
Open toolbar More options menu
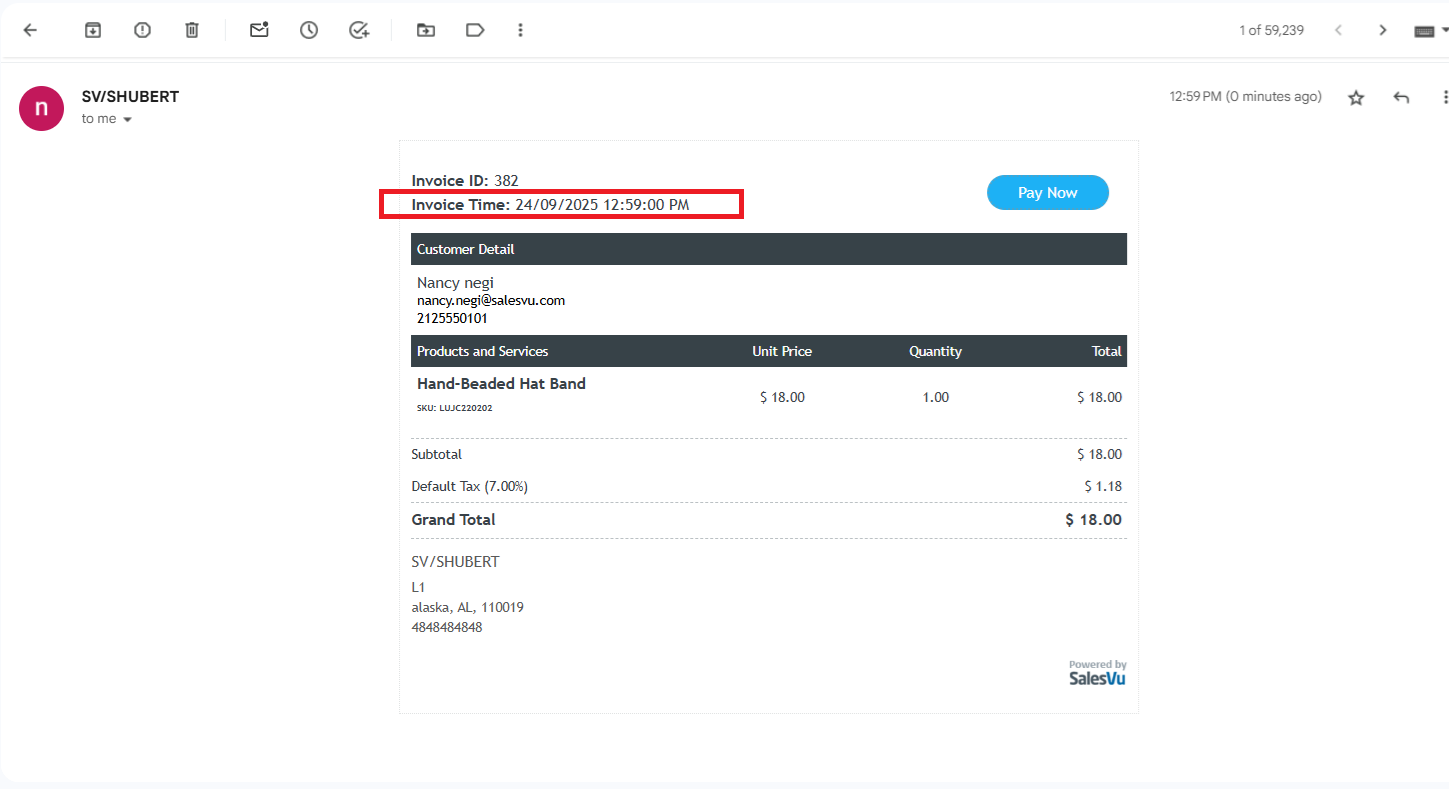click(x=520, y=30)
